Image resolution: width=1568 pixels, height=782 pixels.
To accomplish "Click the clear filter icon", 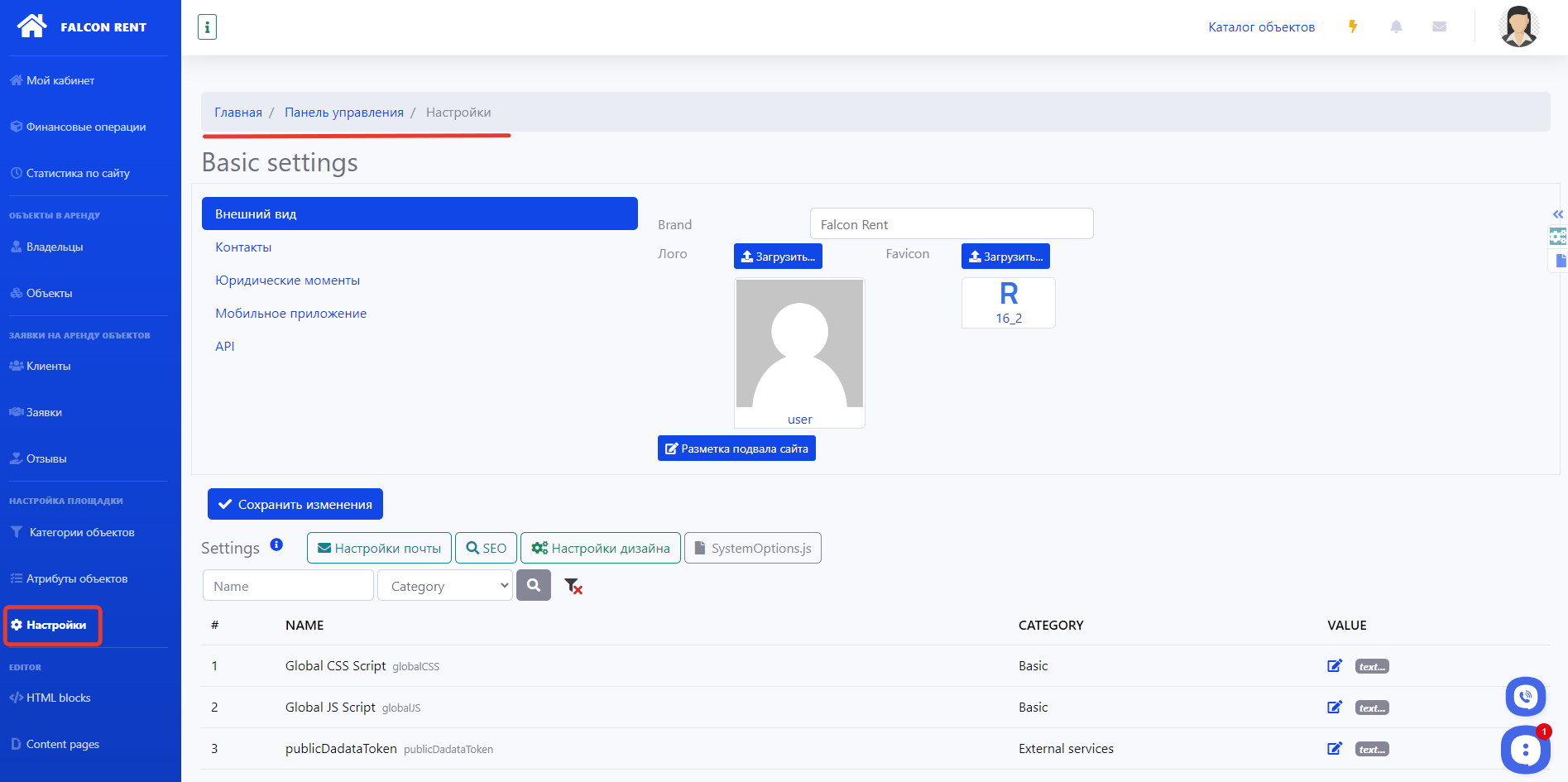I will pos(573,586).
